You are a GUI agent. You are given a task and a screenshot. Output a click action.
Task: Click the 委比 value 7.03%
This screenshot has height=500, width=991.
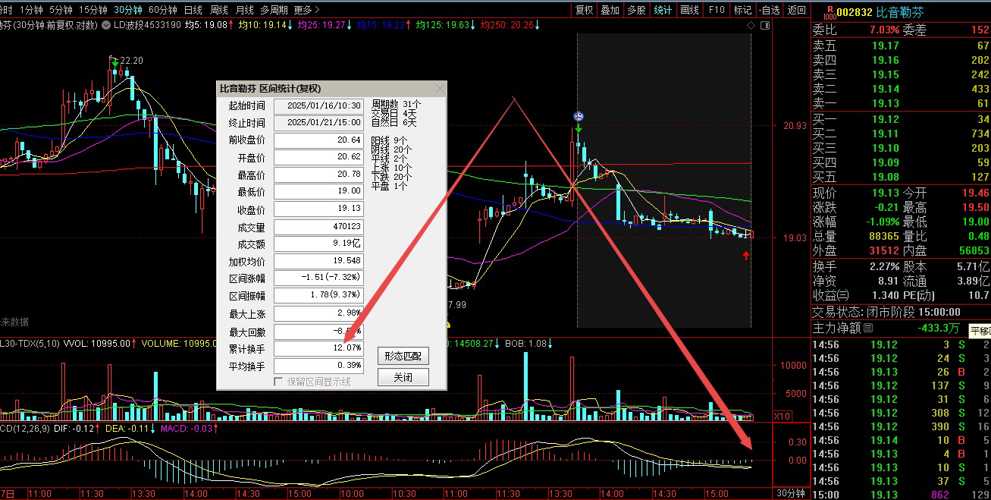coord(885,30)
